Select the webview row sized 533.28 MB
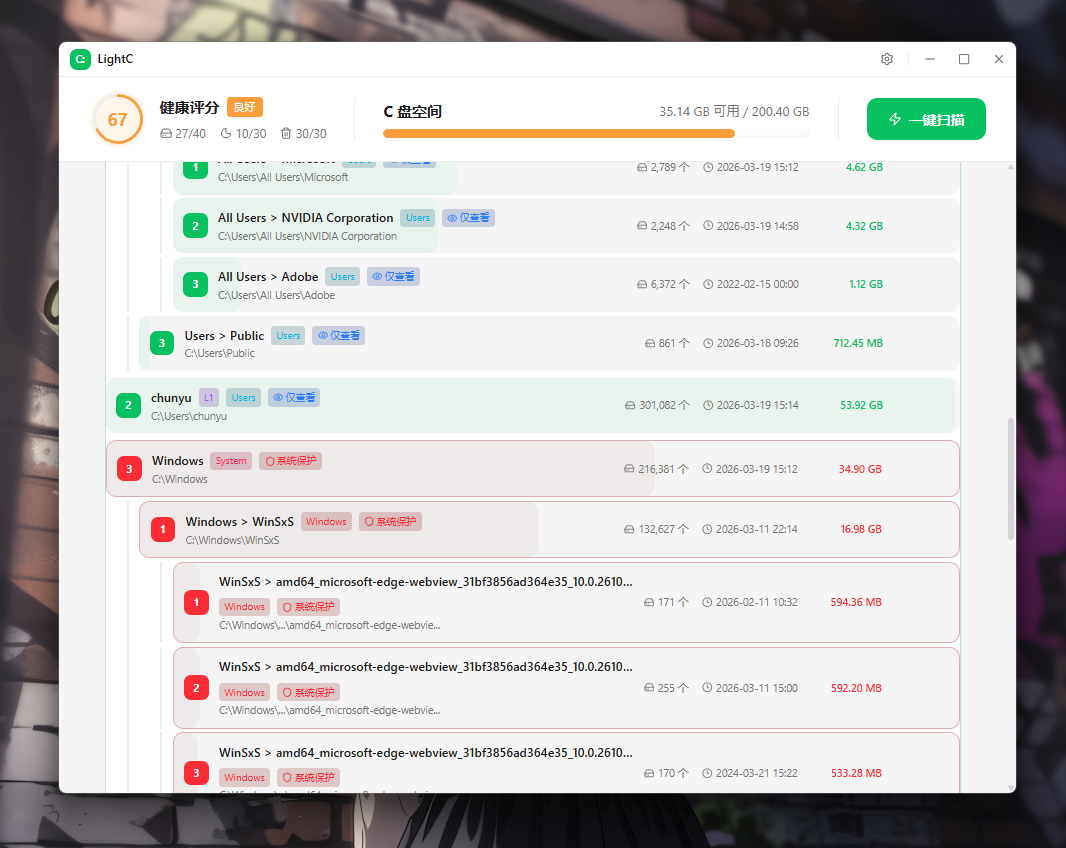Screen dimensions: 1066x848 (x=566, y=763)
